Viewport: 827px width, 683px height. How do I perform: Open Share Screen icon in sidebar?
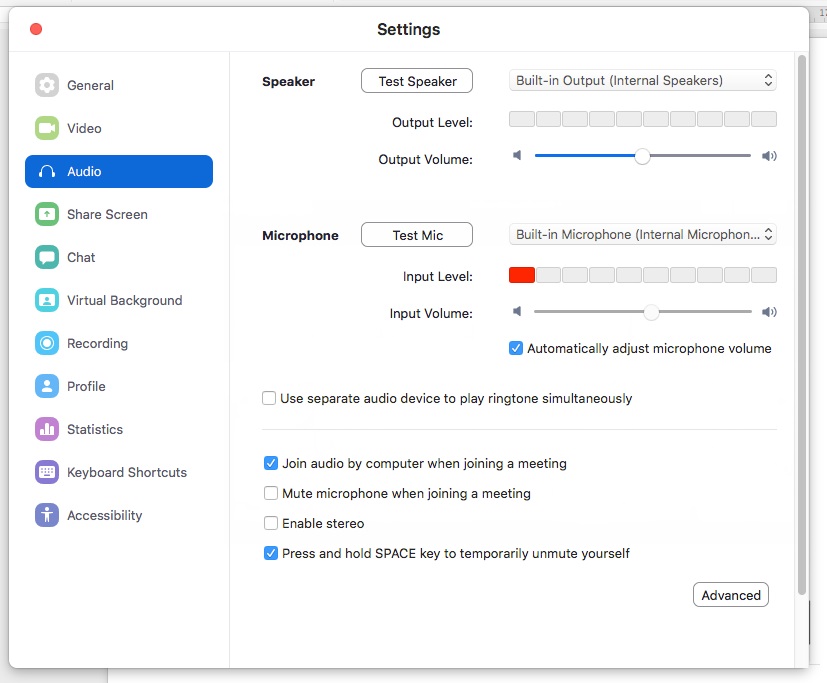47,214
